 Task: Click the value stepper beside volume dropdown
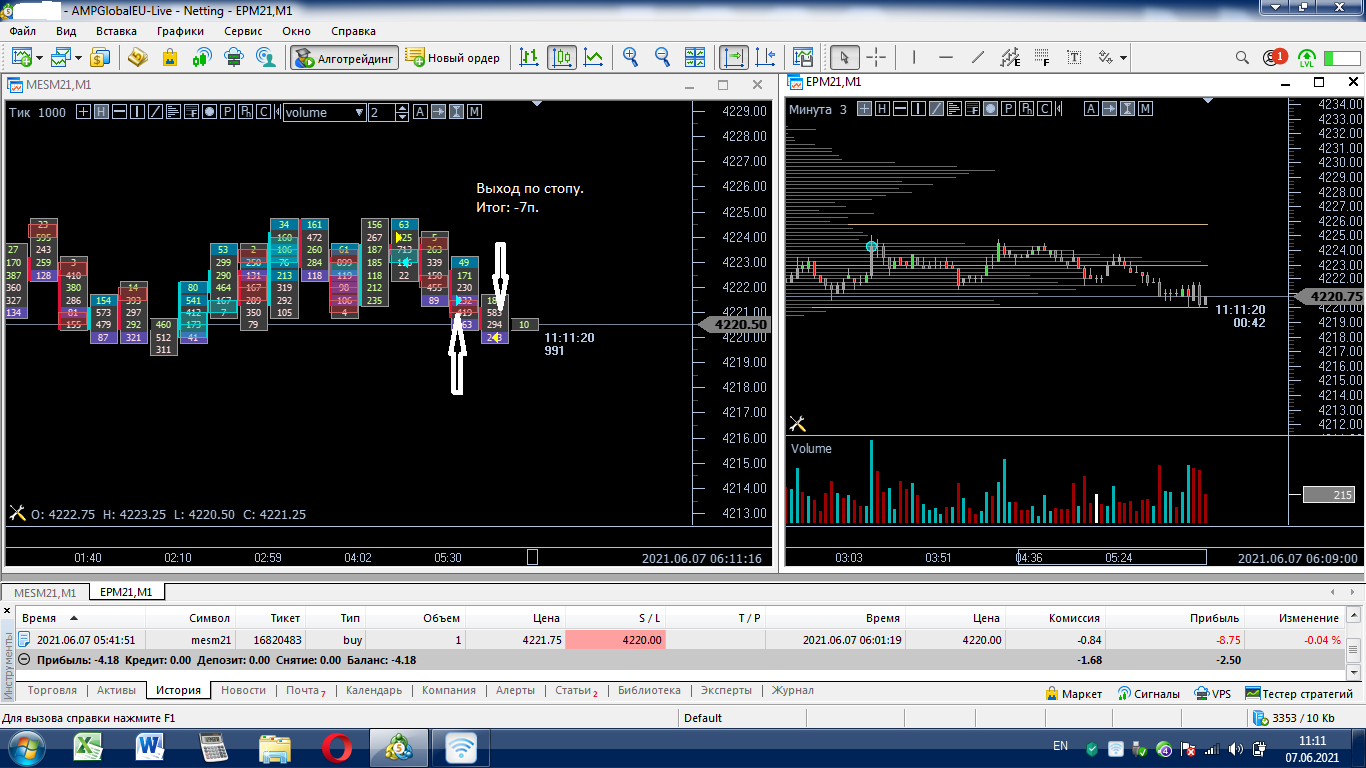click(402, 112)
